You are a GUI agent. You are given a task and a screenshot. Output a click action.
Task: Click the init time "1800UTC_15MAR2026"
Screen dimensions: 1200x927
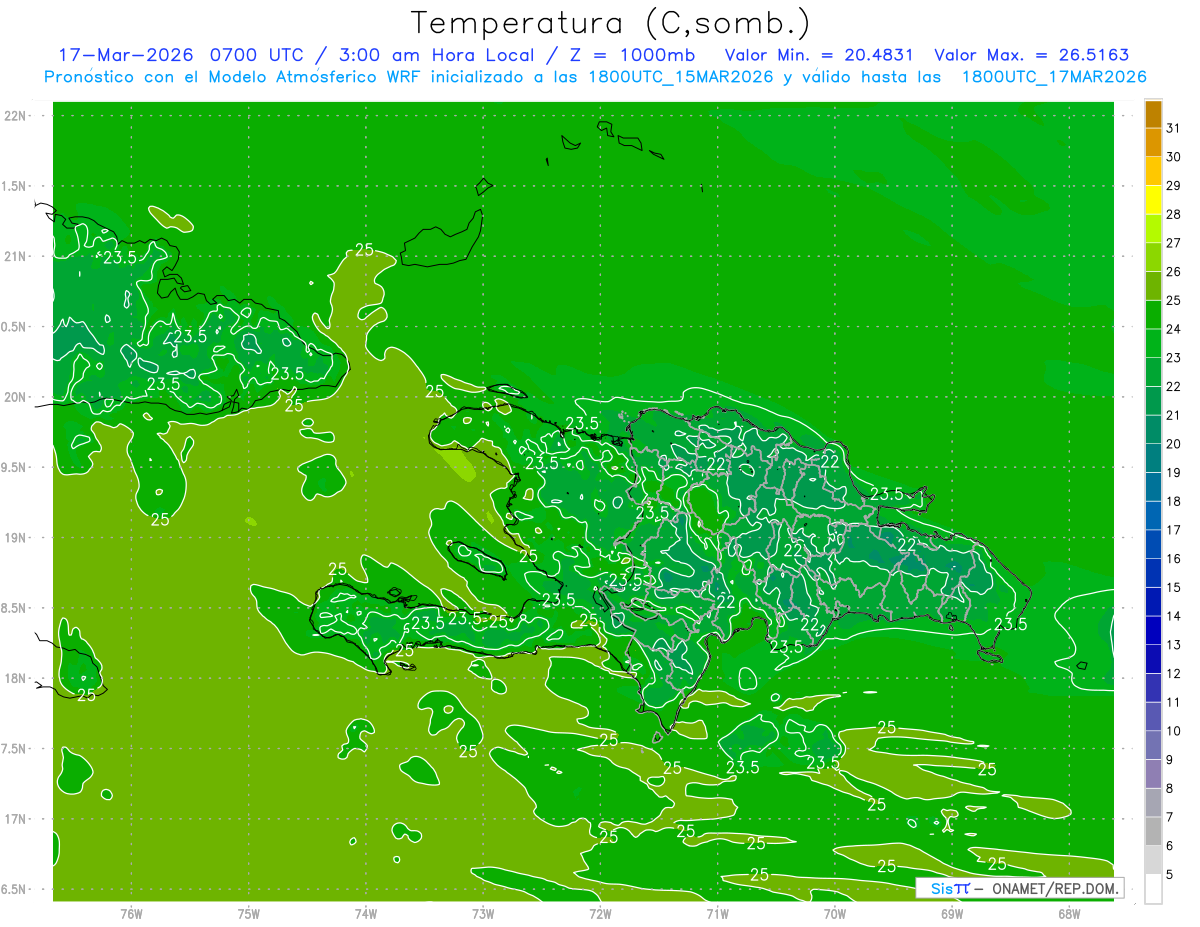(681, 77)
